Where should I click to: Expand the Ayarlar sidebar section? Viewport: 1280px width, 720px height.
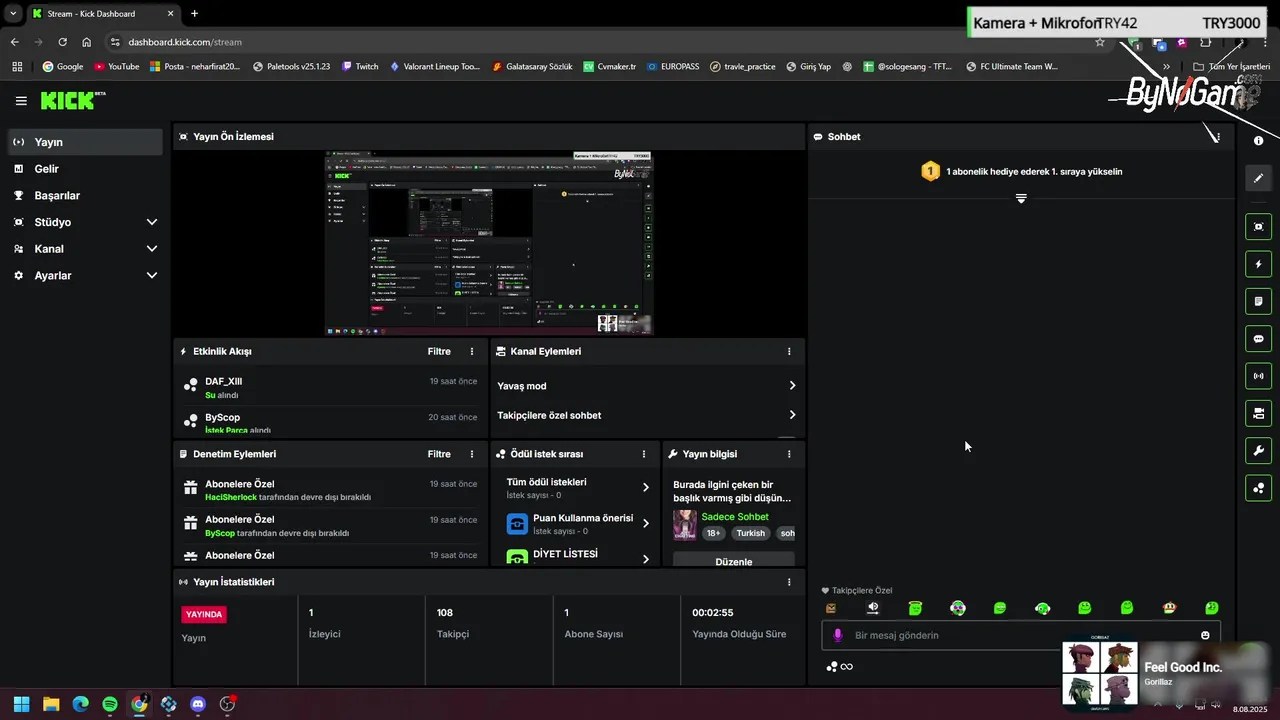coord(85,275)
